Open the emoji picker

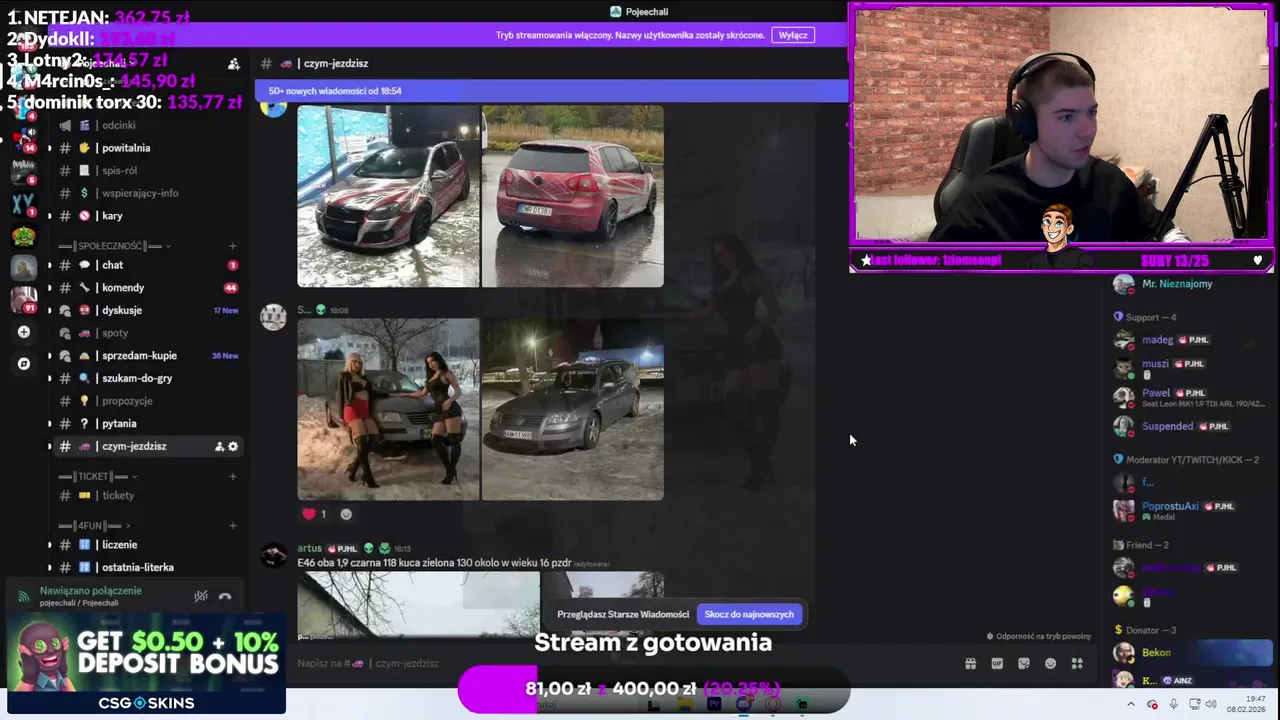pyautogui.click(x=1050, y=663)
